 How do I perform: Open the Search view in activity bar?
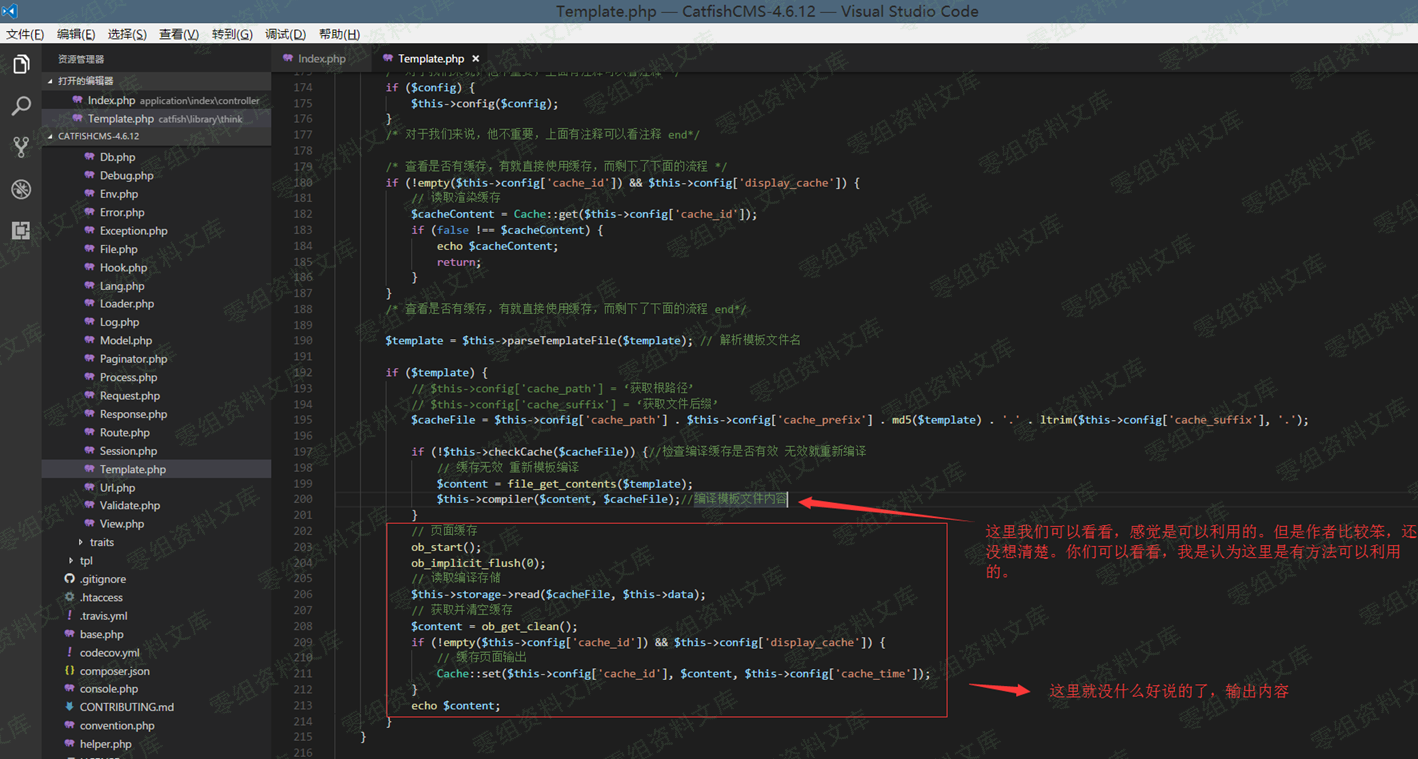point(21,106)
